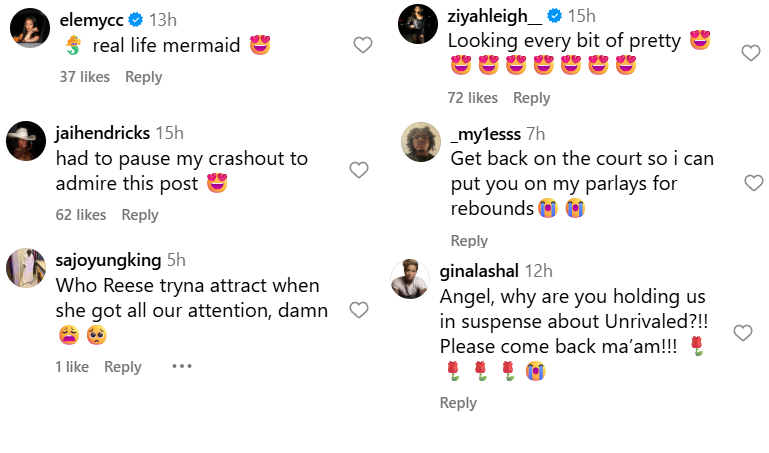Image resolution: width=769 pixels, height=453 pixels.
Task: Show 72 likes on ziyahleigh__'s comment
Action: coord(472,97)
